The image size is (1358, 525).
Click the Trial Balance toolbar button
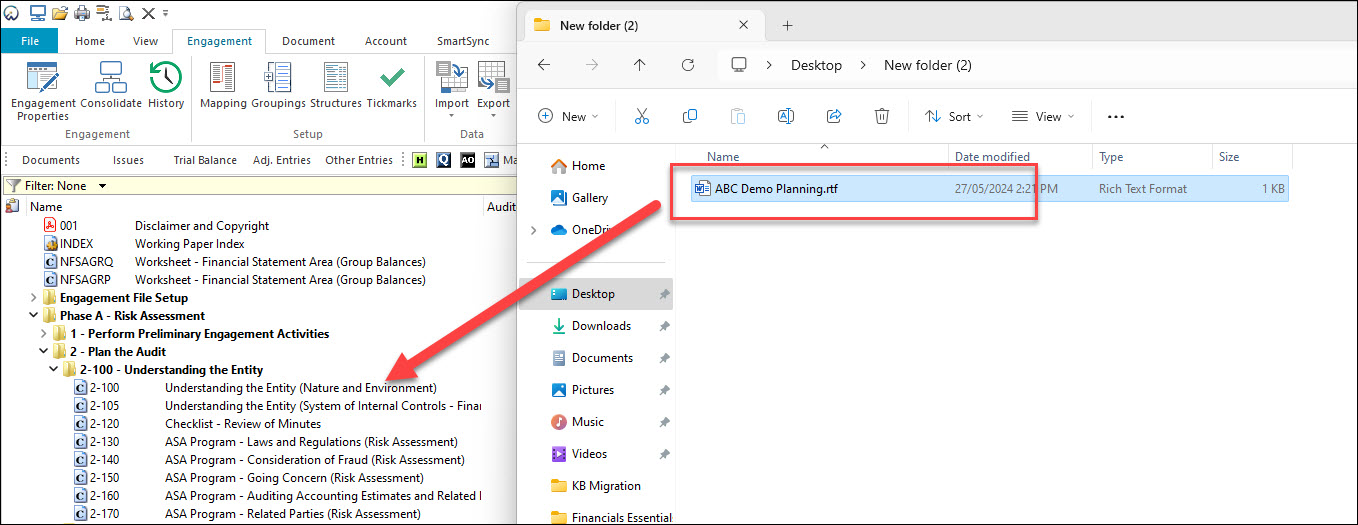pos(205,160)
